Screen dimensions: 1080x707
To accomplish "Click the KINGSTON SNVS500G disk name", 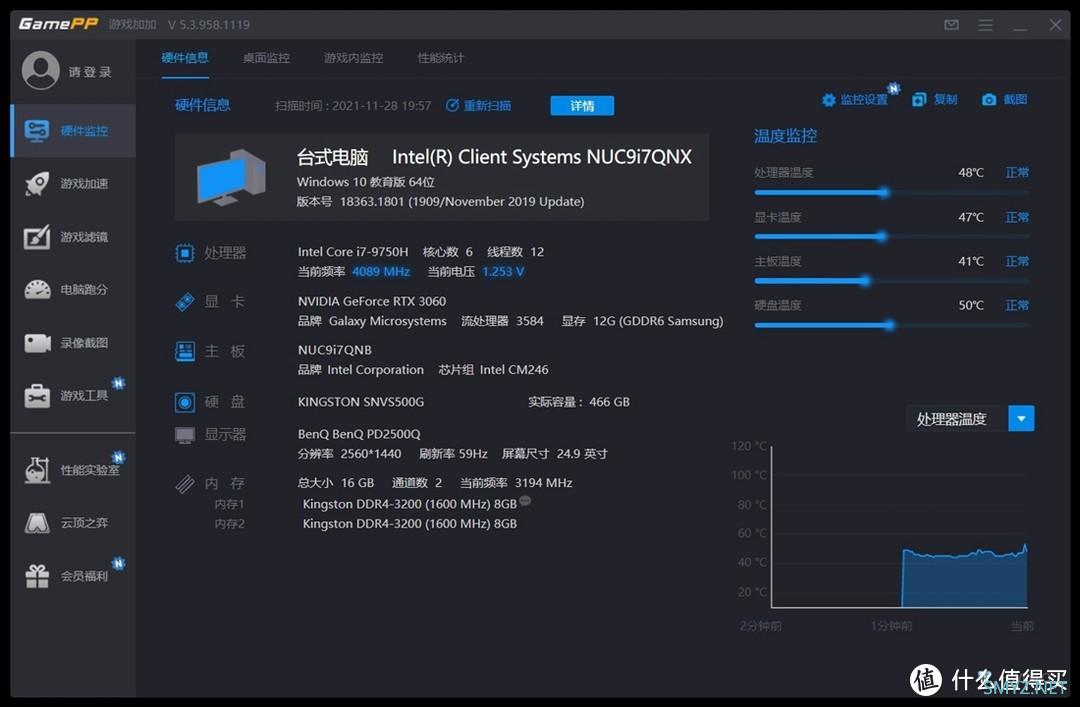I will [361, 402].
